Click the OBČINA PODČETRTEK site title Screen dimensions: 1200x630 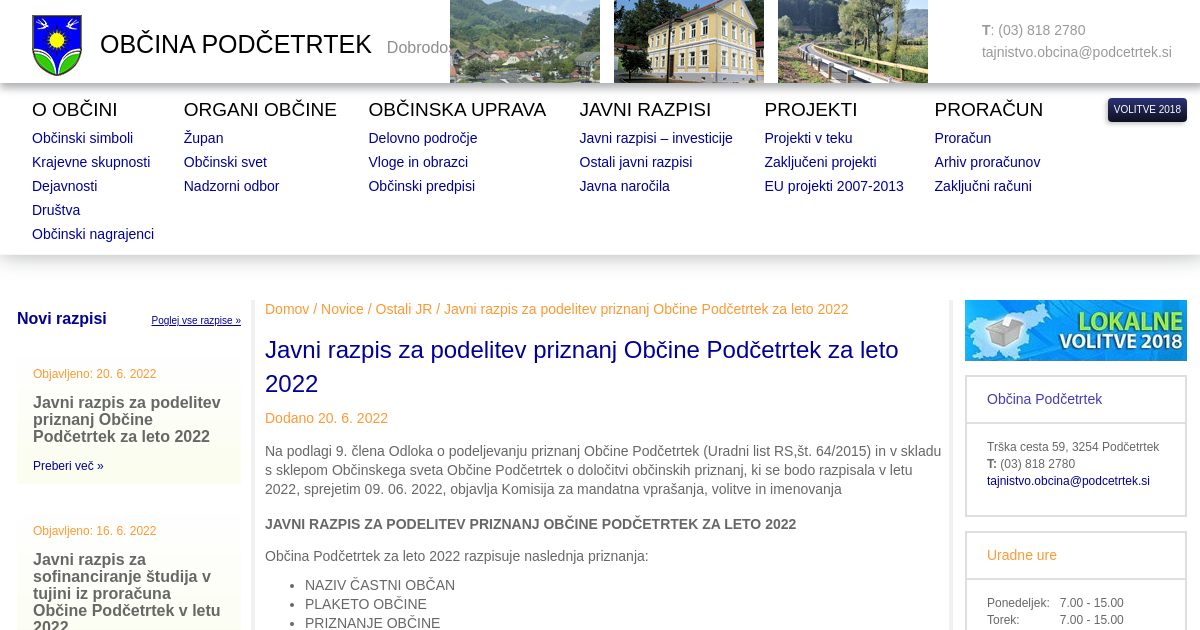(x=235, y=45)
